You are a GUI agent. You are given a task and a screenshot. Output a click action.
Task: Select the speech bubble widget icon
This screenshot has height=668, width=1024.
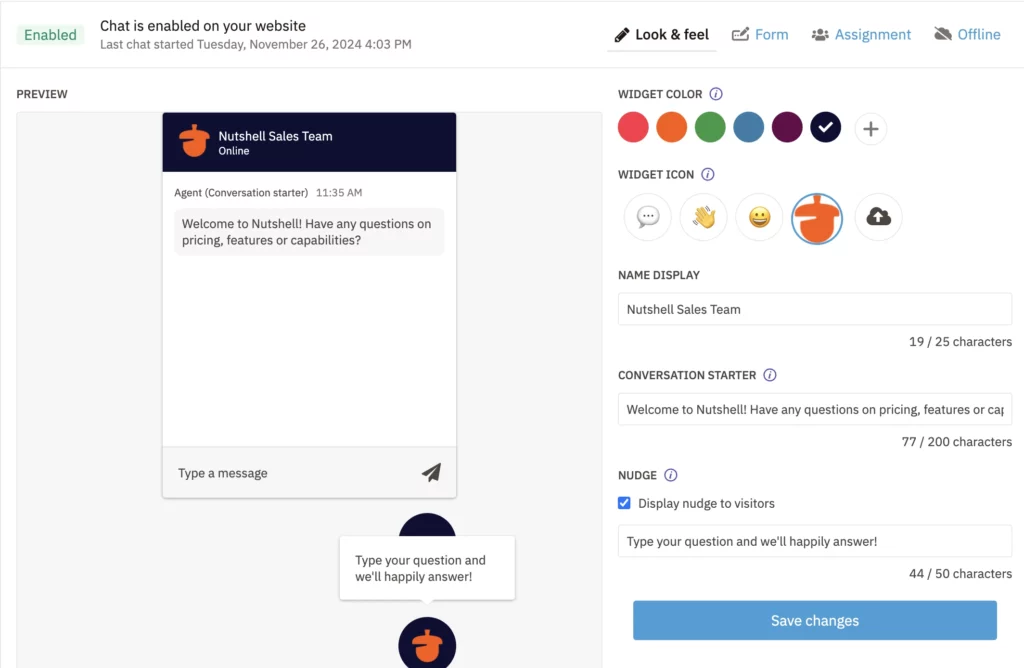point(648,217)
